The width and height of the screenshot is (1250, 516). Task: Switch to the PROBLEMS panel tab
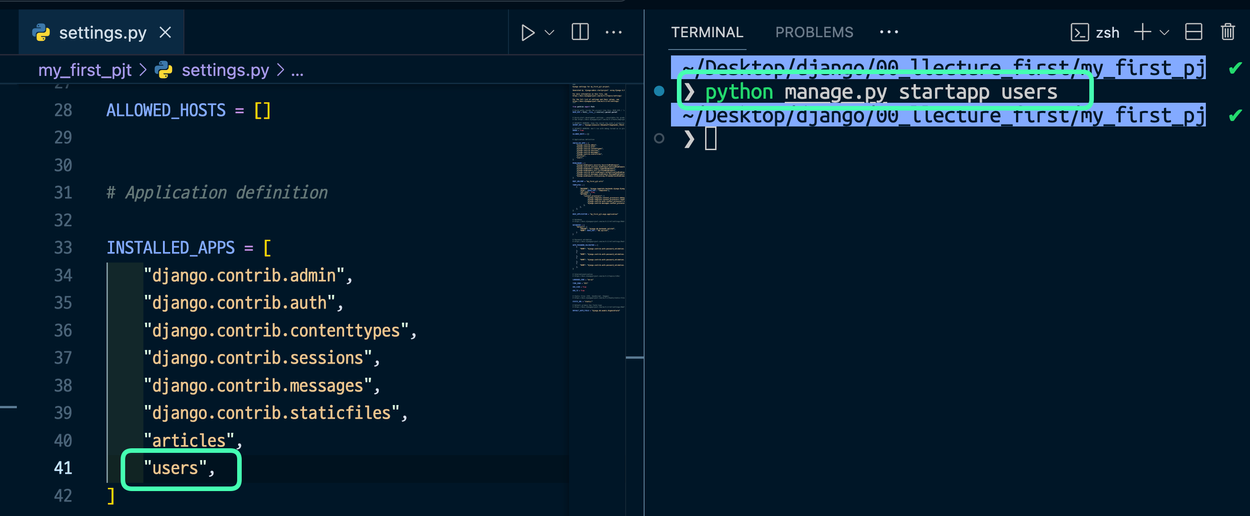(814, 32)
